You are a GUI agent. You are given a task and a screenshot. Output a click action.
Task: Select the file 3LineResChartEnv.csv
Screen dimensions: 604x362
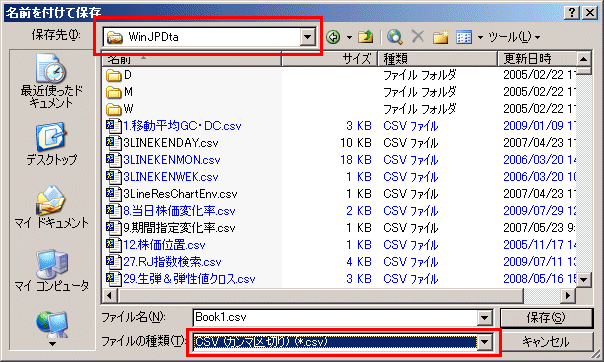(x=172, y=194)
